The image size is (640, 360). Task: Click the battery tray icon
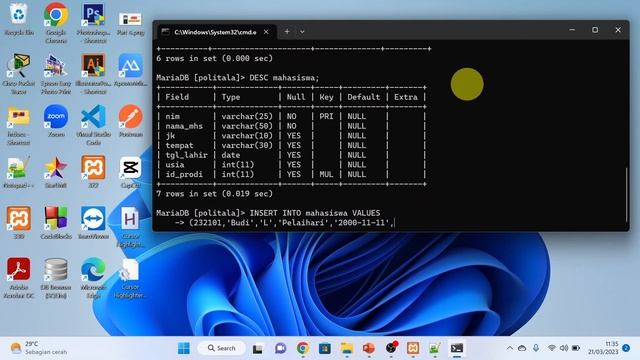pyautogui.click(x=576, y=348)
